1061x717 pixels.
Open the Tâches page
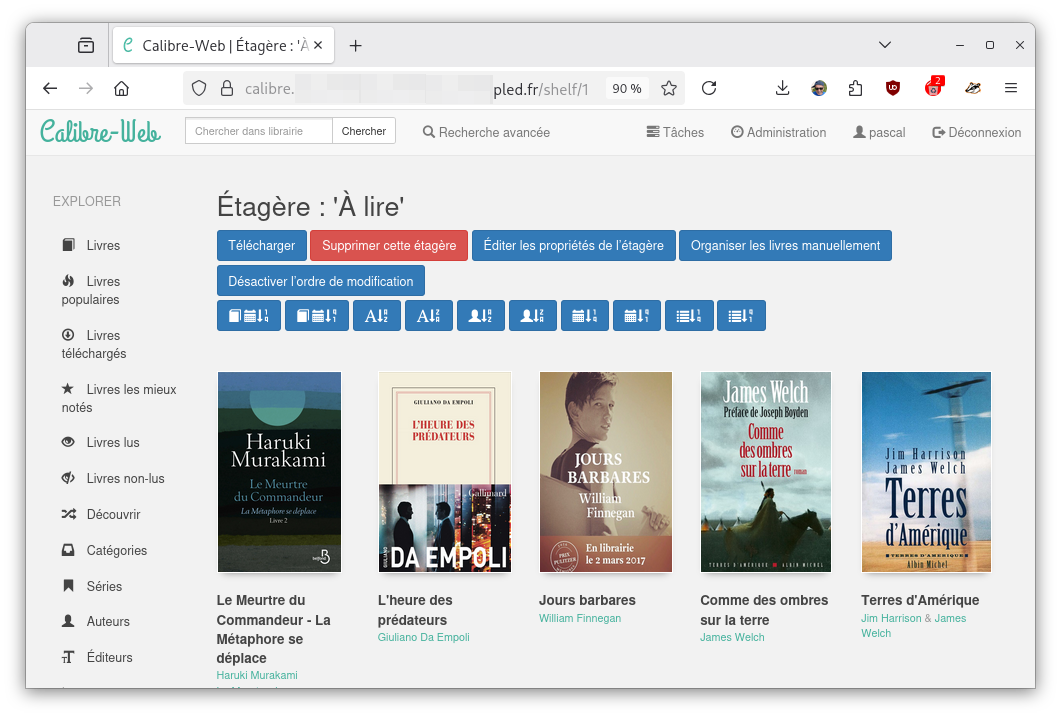[x=675, y=132]
